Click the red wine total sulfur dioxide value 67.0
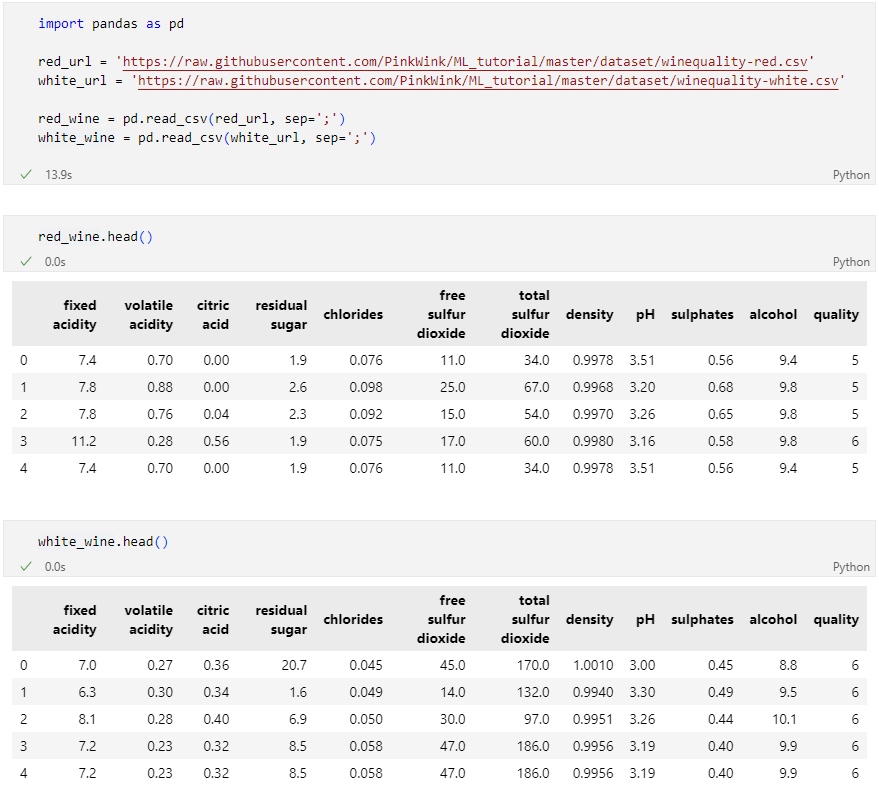The width and height of the screenshot is (879, 791). [x=536, y=387]
